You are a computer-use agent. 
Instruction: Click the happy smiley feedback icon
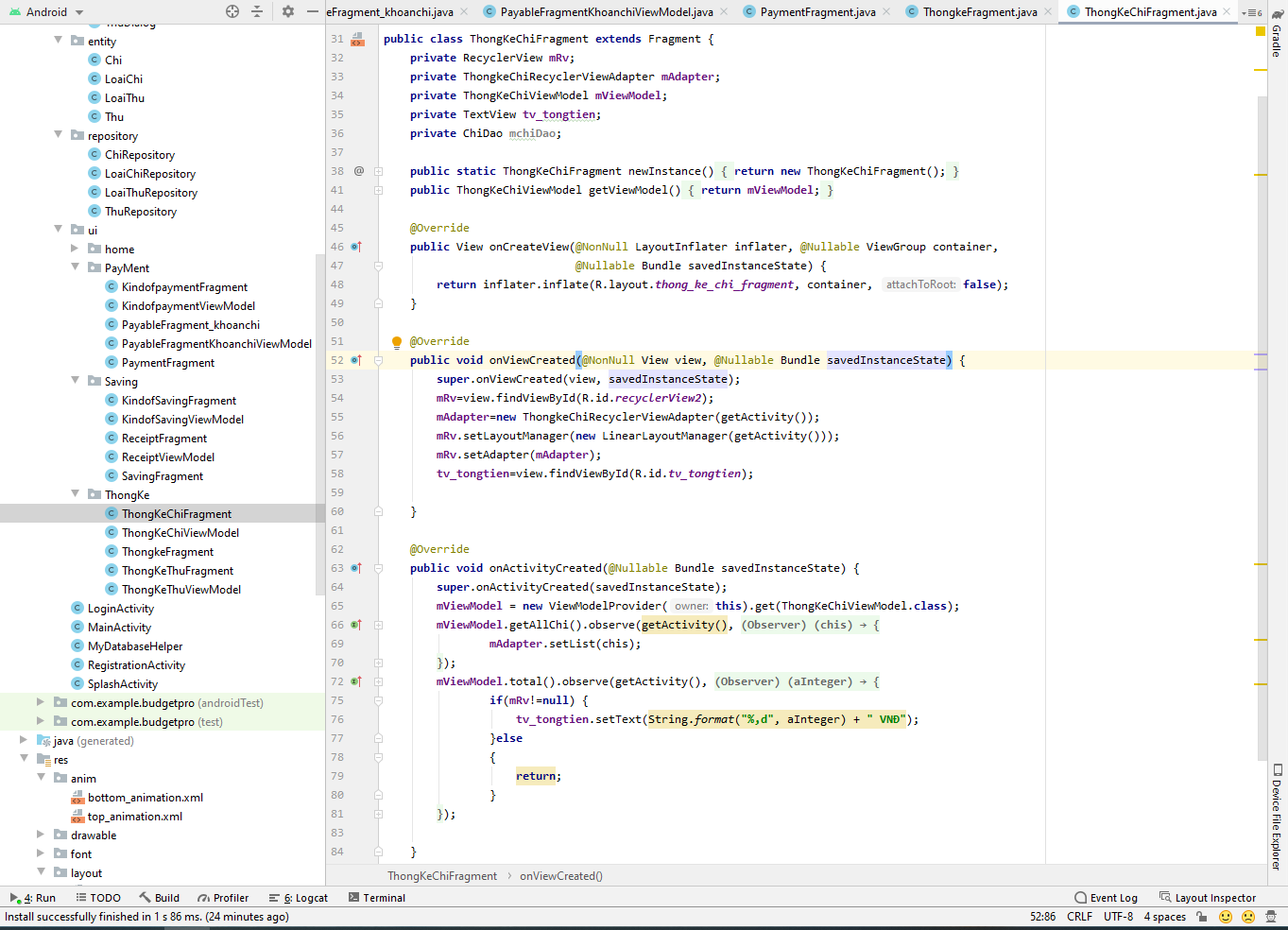coord(1226,917)
